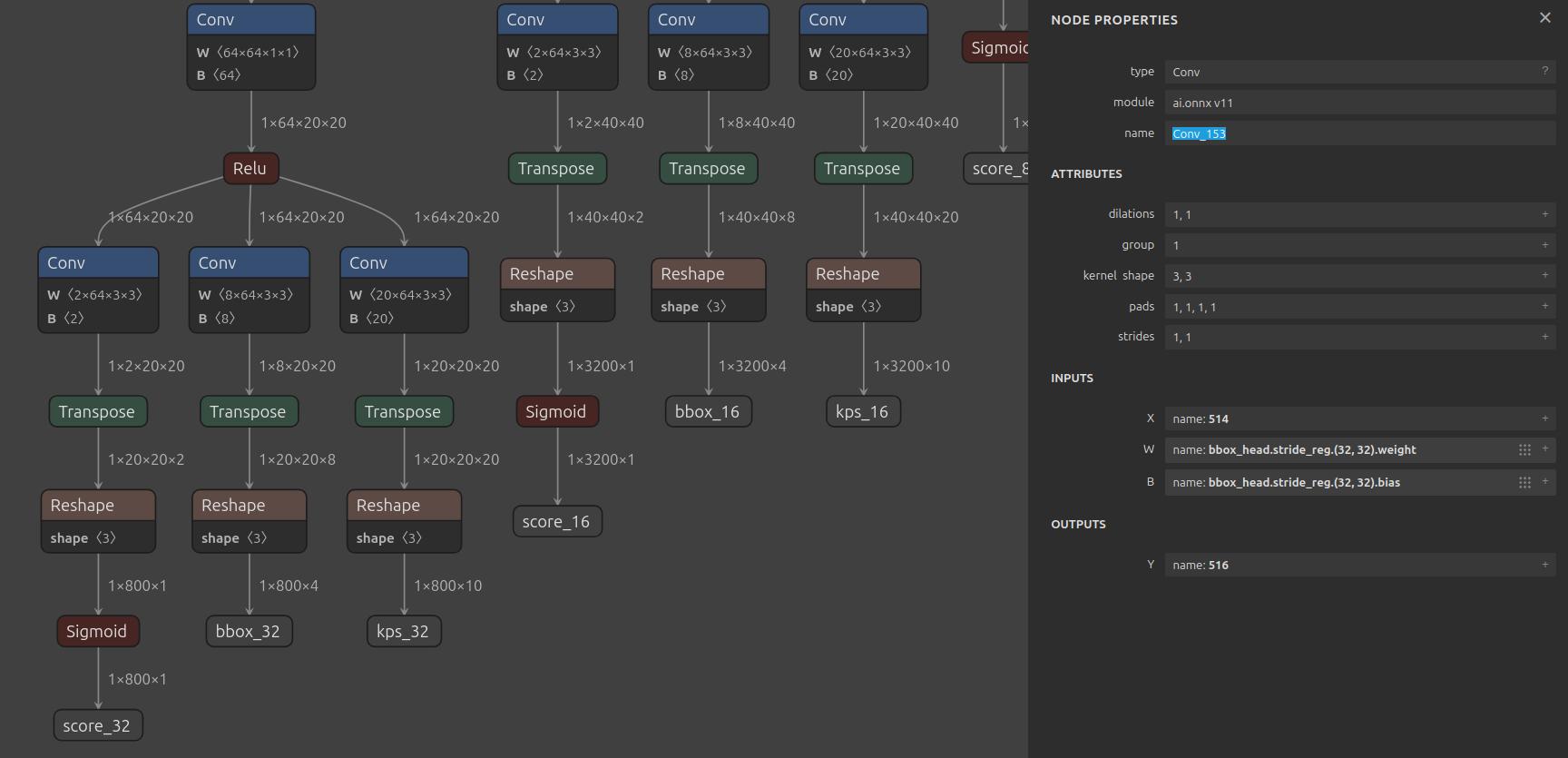Select the Conv node with 64×64×1×1 weights

click(251, 47)
